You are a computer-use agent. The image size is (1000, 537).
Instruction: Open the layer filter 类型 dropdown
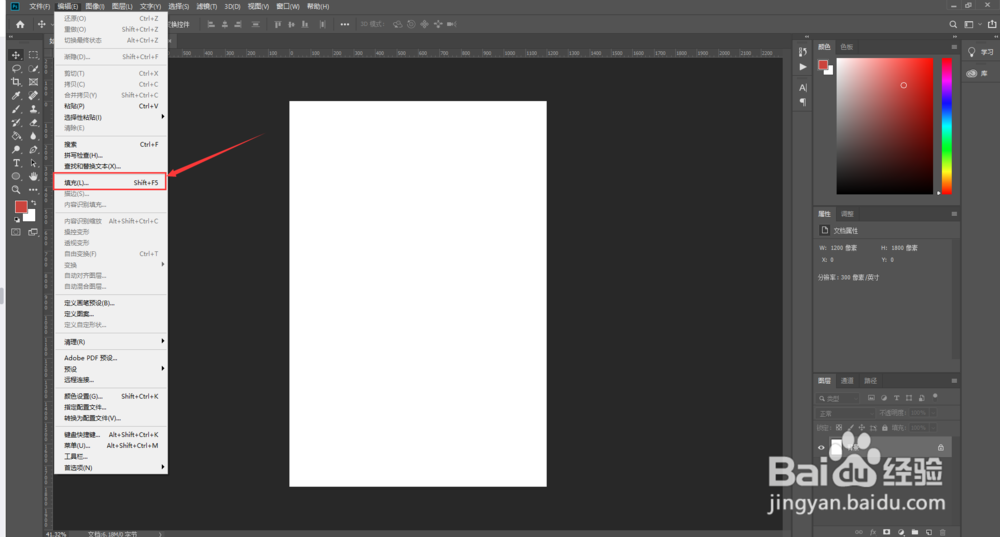pos(838,398)
